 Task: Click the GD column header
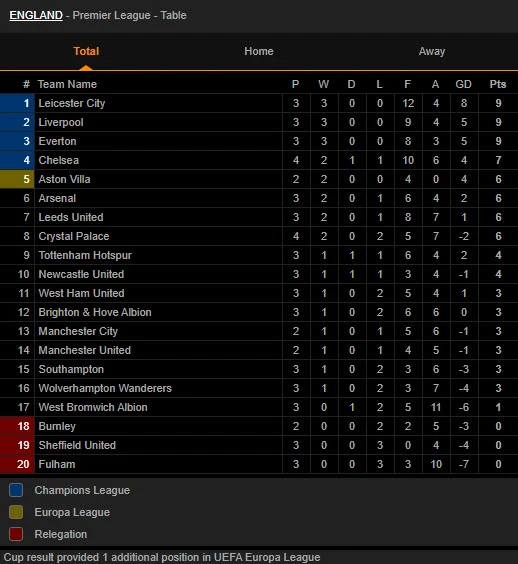[463, 84]
